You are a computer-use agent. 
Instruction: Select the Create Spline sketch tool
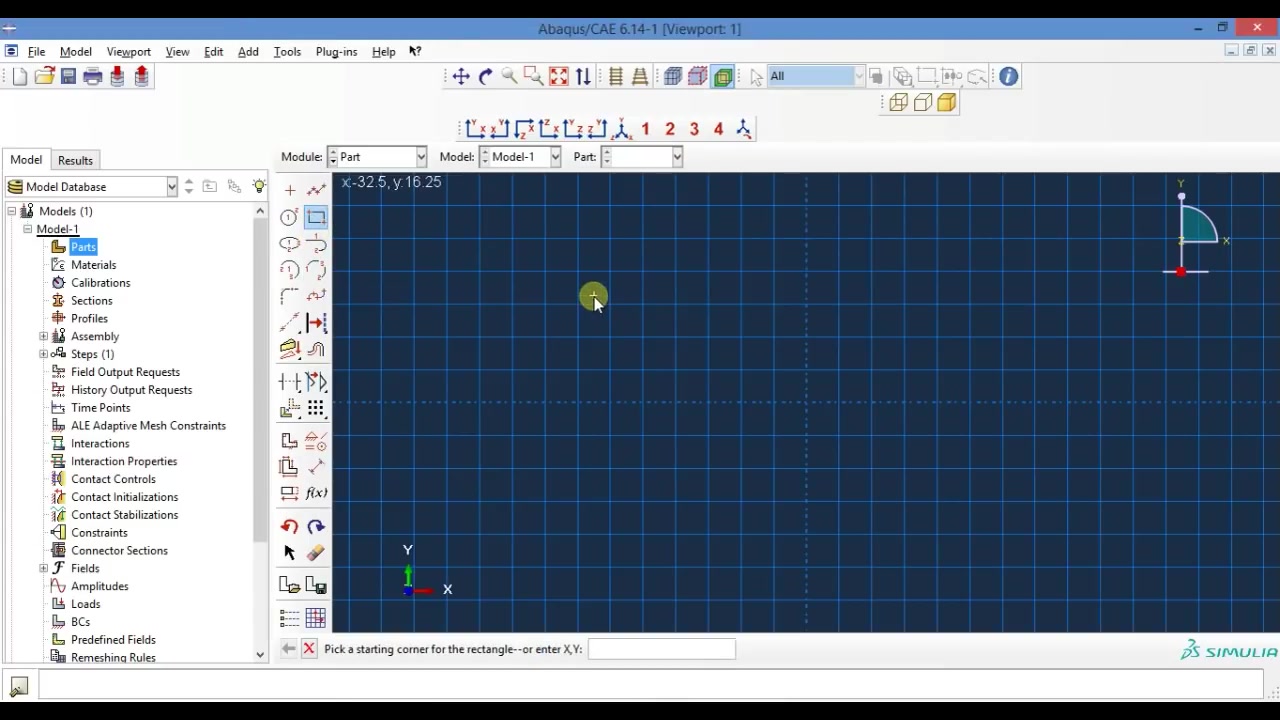click(x=317, y=296)
